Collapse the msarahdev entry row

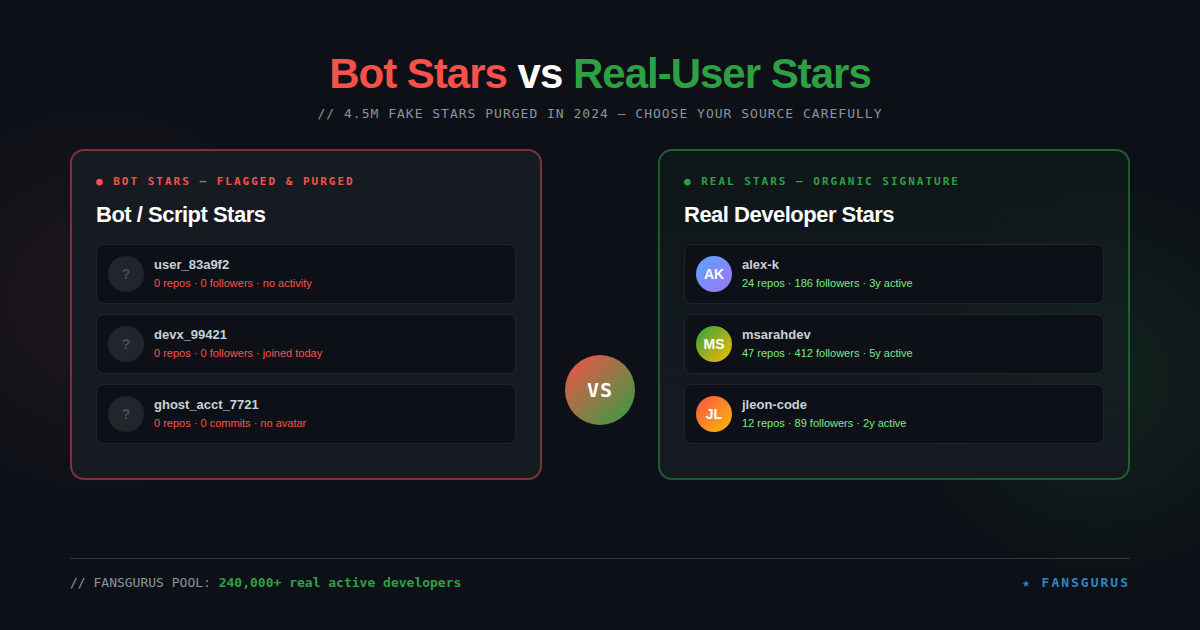click(x=893, y=344)
